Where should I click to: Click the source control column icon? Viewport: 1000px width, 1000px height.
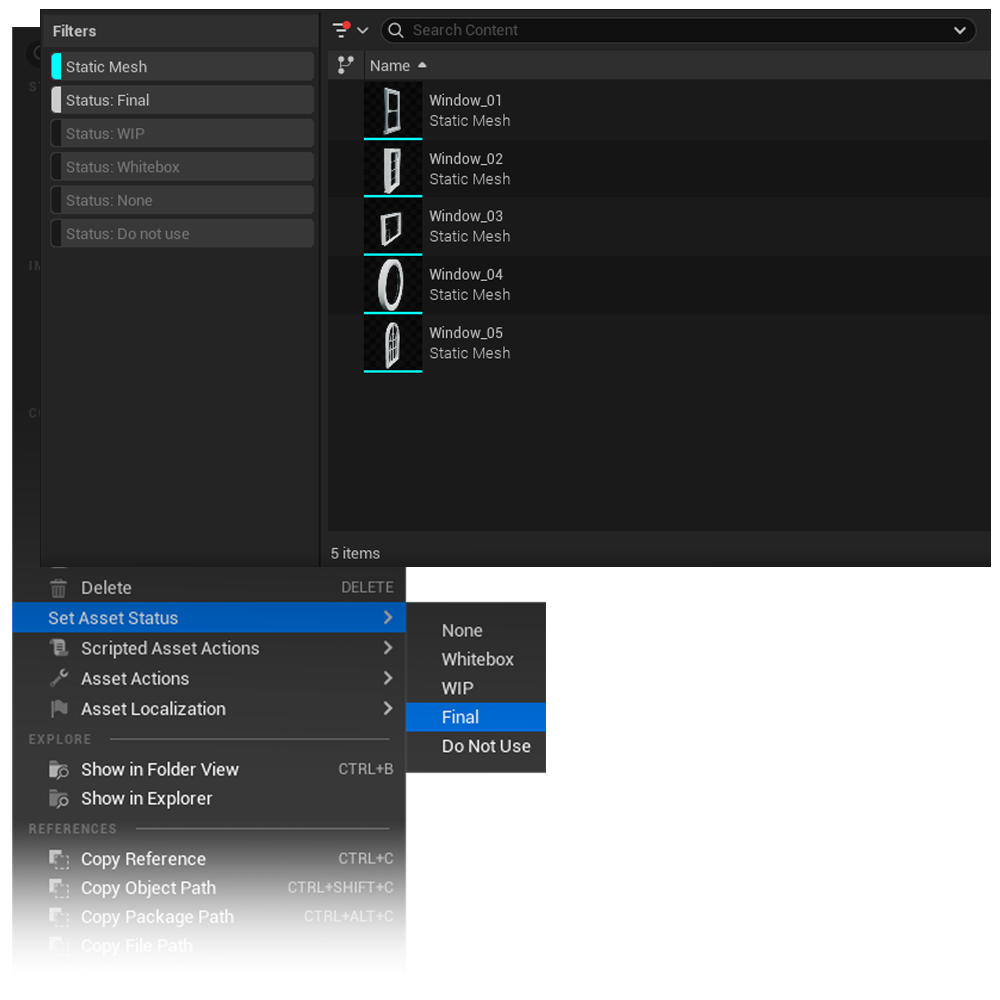coord(346,65)
